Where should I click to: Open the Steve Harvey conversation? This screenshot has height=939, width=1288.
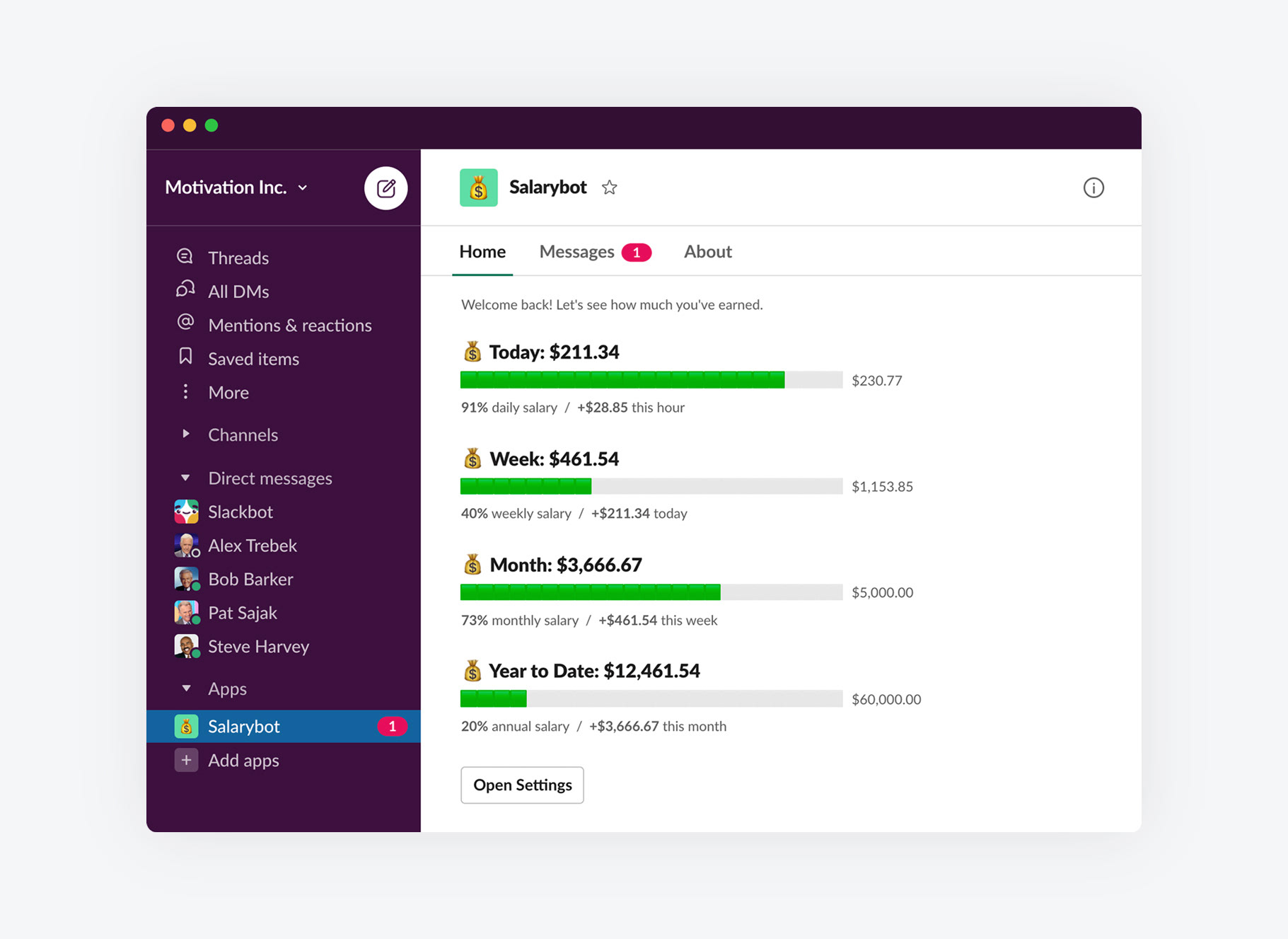259,647
